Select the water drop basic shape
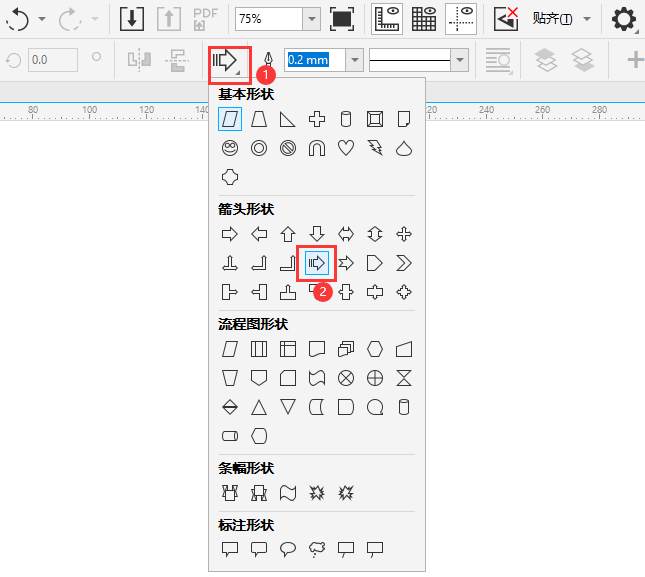 click(404, 148)
